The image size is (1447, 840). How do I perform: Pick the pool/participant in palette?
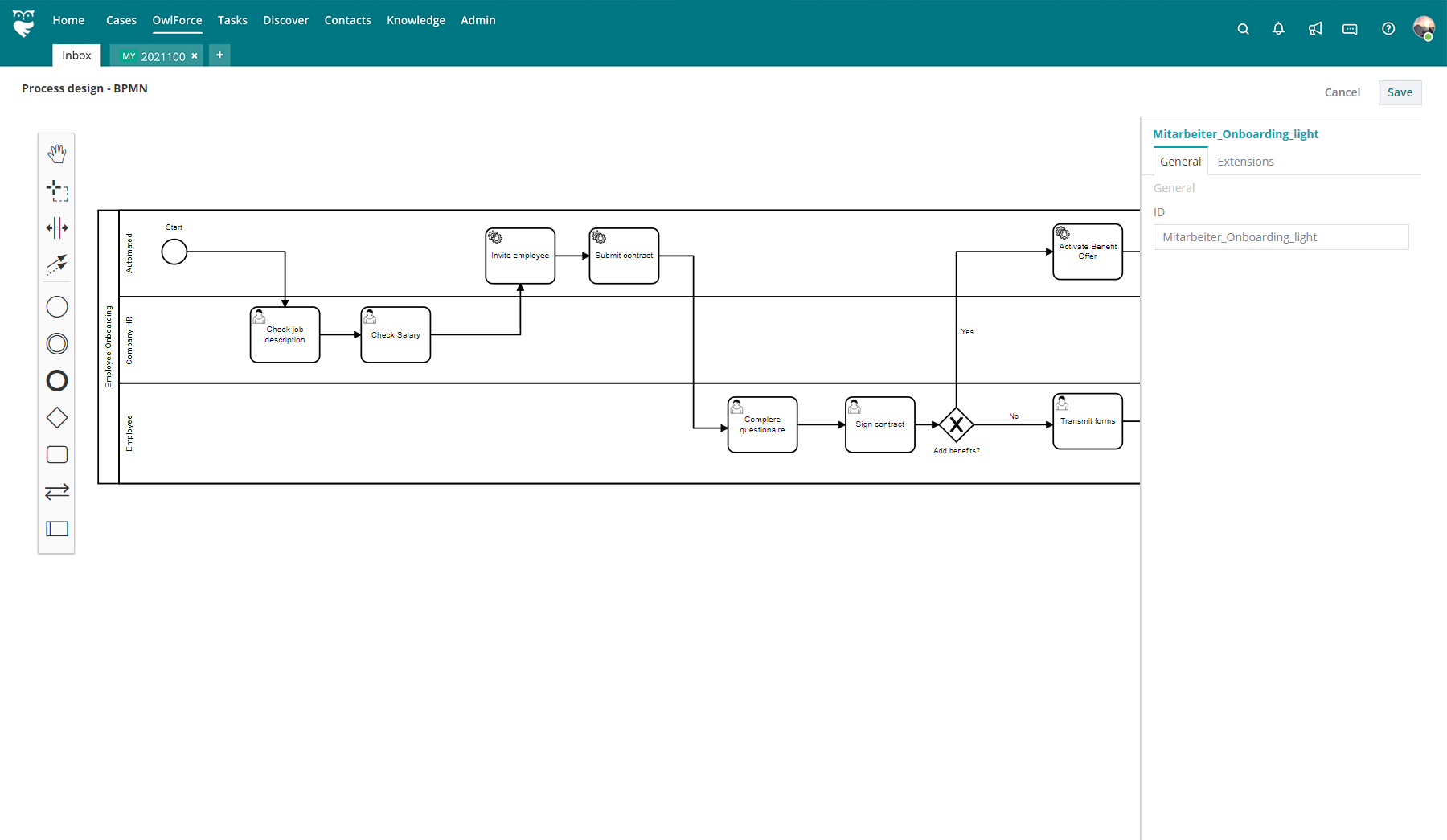56,528
